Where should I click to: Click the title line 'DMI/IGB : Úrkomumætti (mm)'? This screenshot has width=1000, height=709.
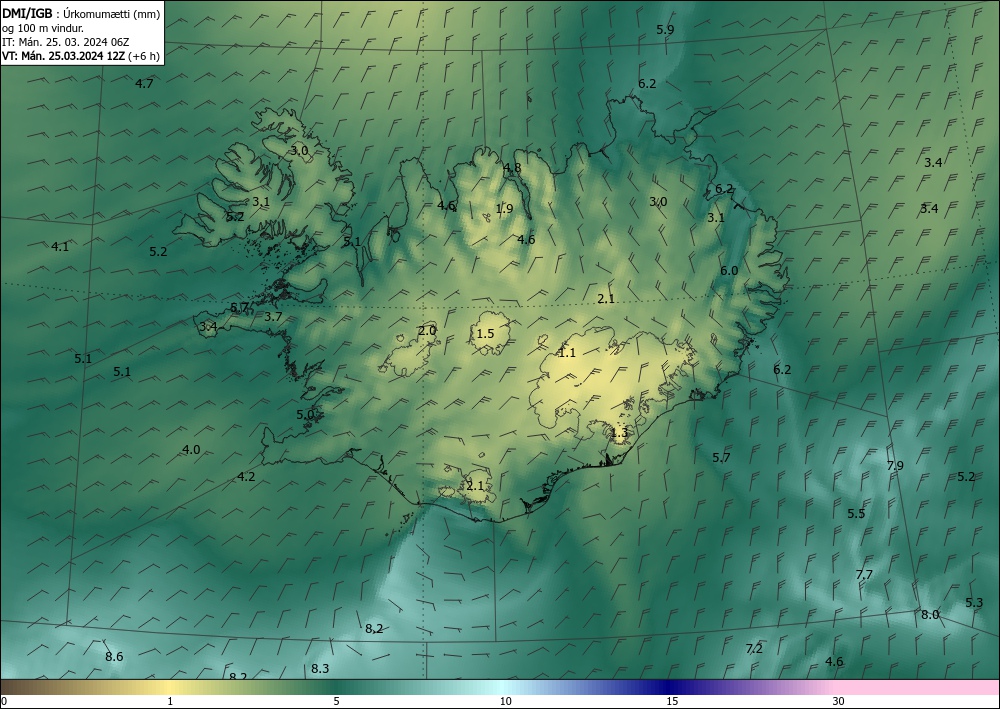point(81,14)
